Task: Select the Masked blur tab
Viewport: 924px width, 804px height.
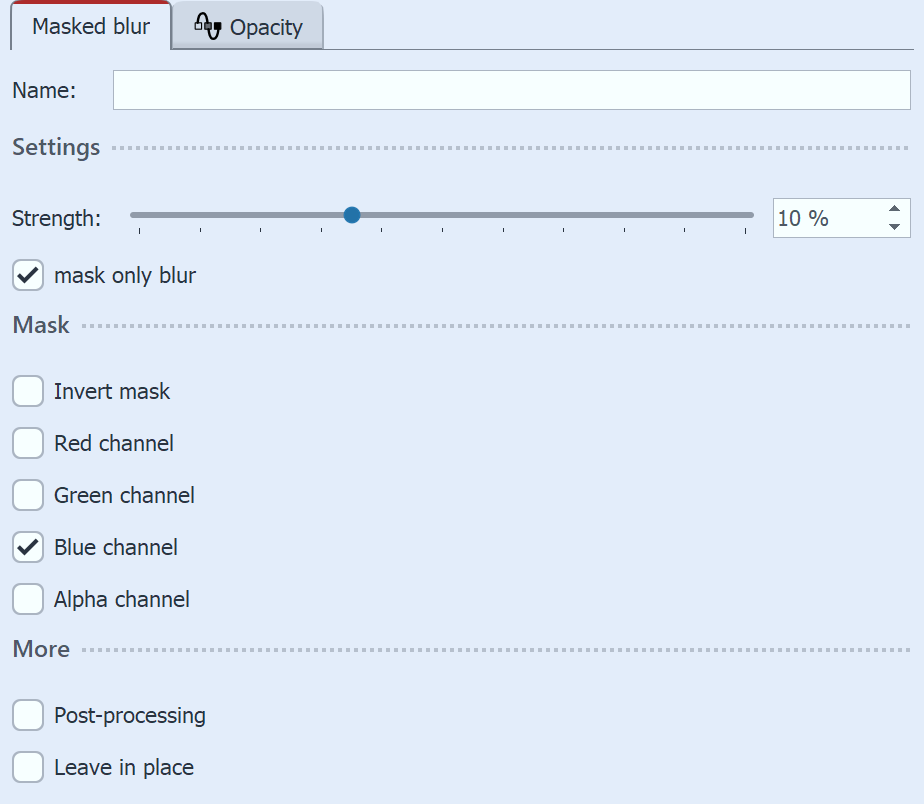Action: (90, 26)
